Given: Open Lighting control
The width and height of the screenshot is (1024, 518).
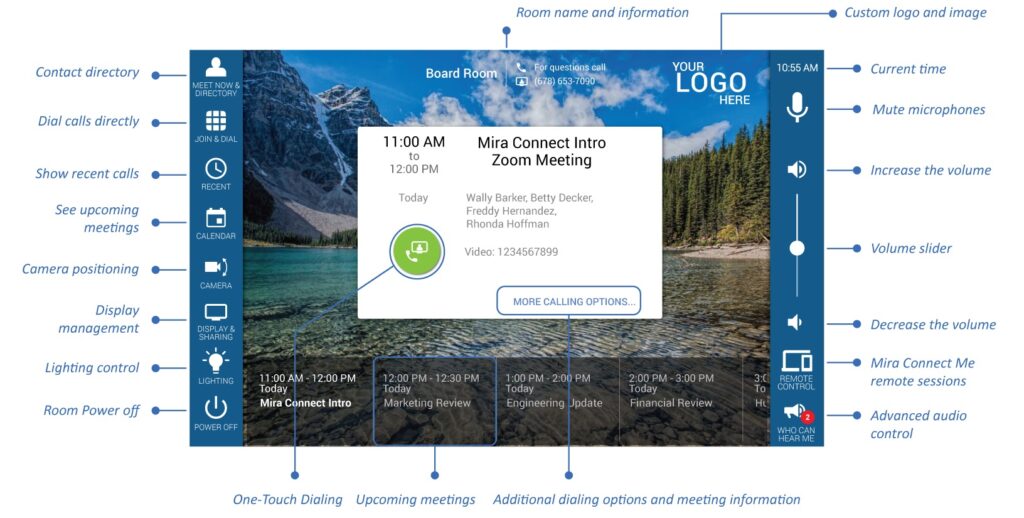Looking at the screenshot, I should tap(216, 367).
